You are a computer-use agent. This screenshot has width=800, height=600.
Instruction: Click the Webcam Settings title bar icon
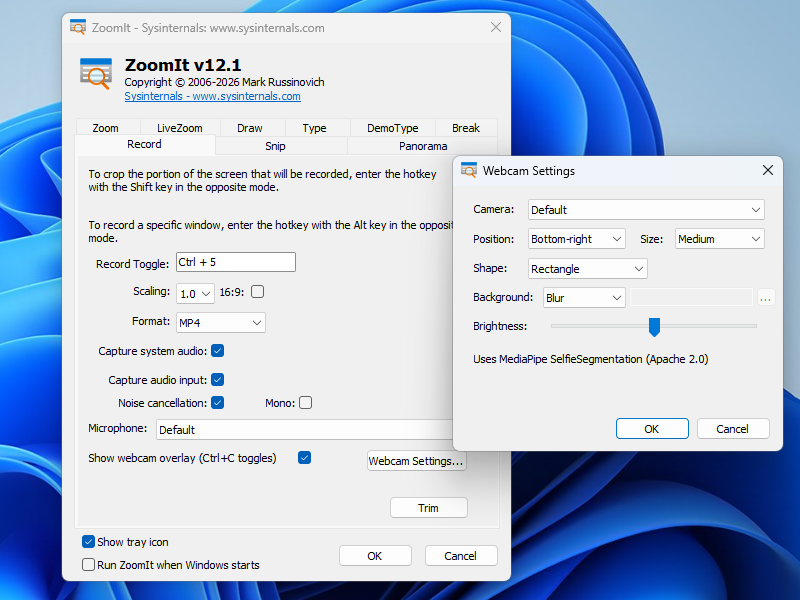[469, 170]
